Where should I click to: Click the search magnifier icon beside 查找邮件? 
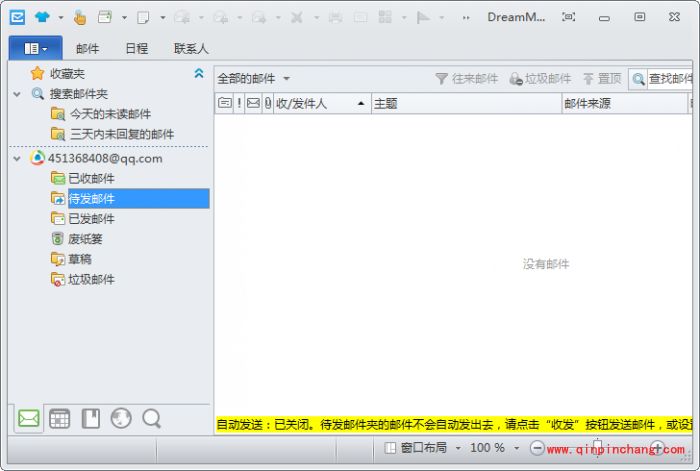(x=638, y=79)
